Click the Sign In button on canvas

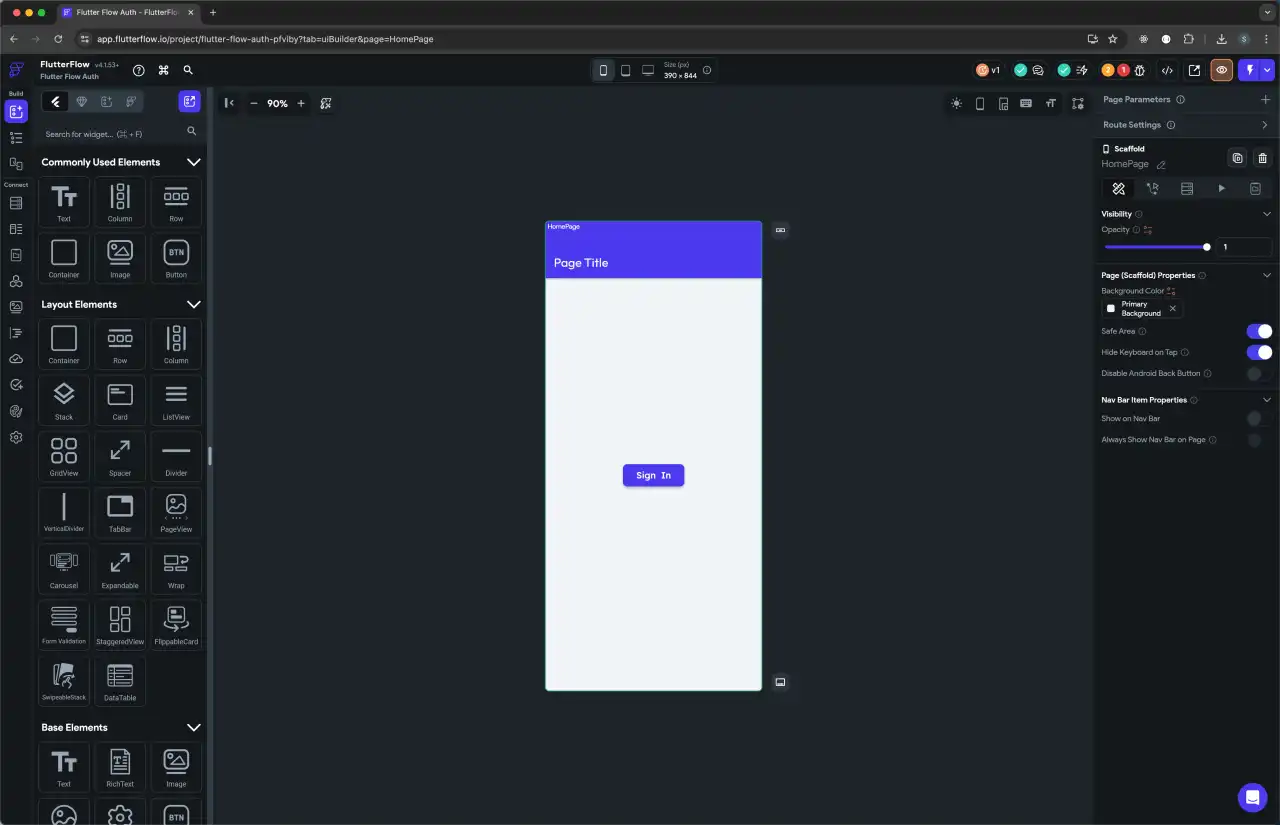tap(653, 475)
